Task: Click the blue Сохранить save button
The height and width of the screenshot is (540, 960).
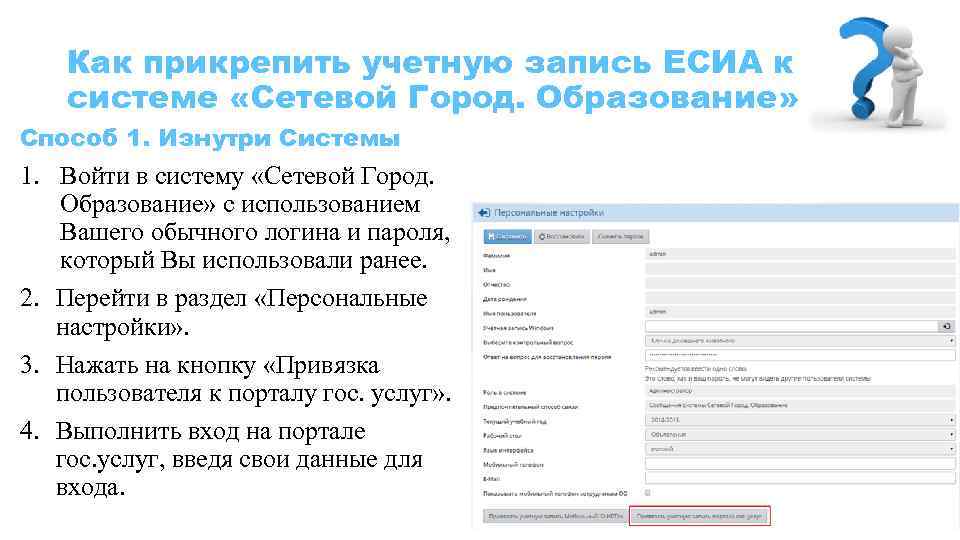Action: 508,236
